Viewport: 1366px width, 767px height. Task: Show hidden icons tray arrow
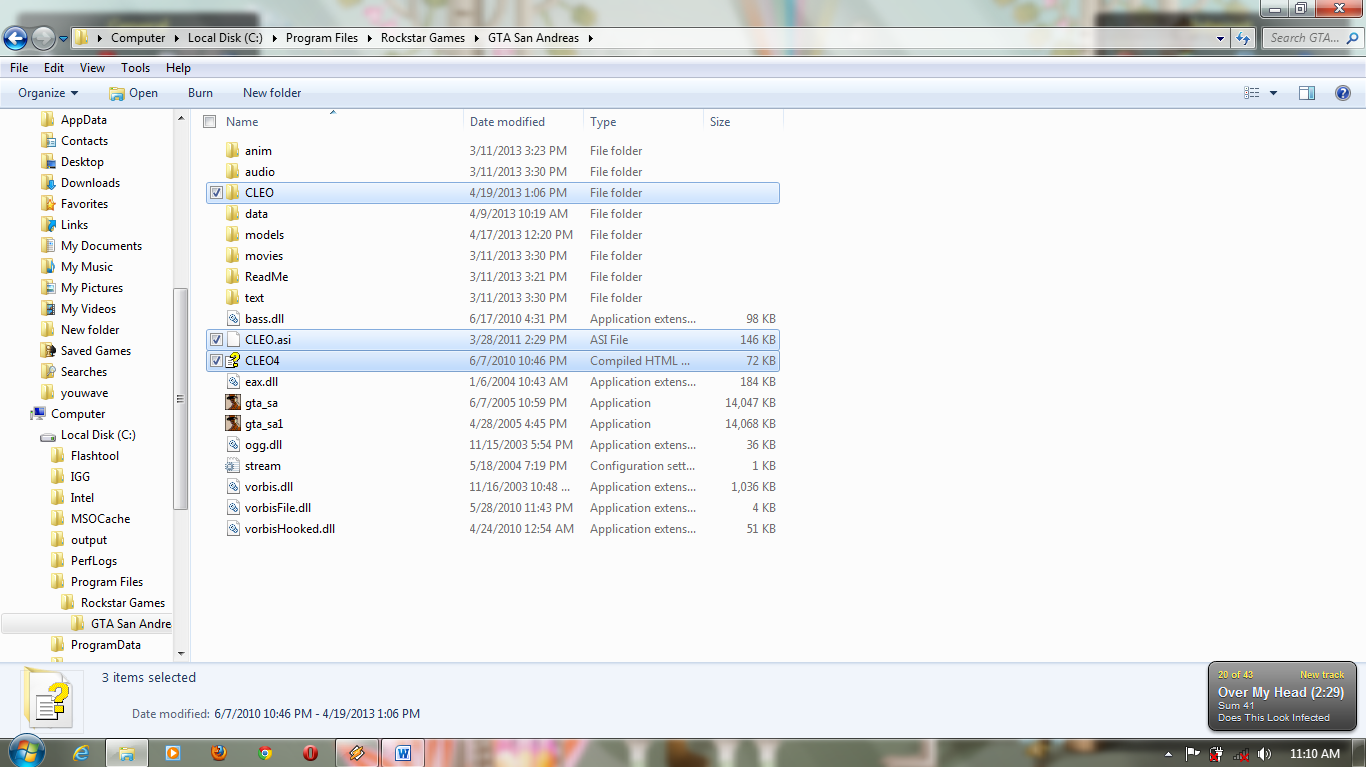tap(1168, 754)
